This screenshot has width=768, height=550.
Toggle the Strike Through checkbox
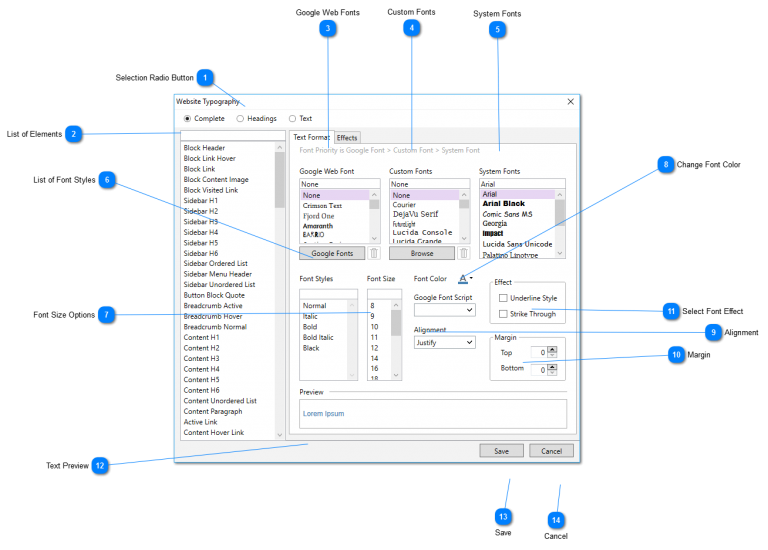coord(503,314)
